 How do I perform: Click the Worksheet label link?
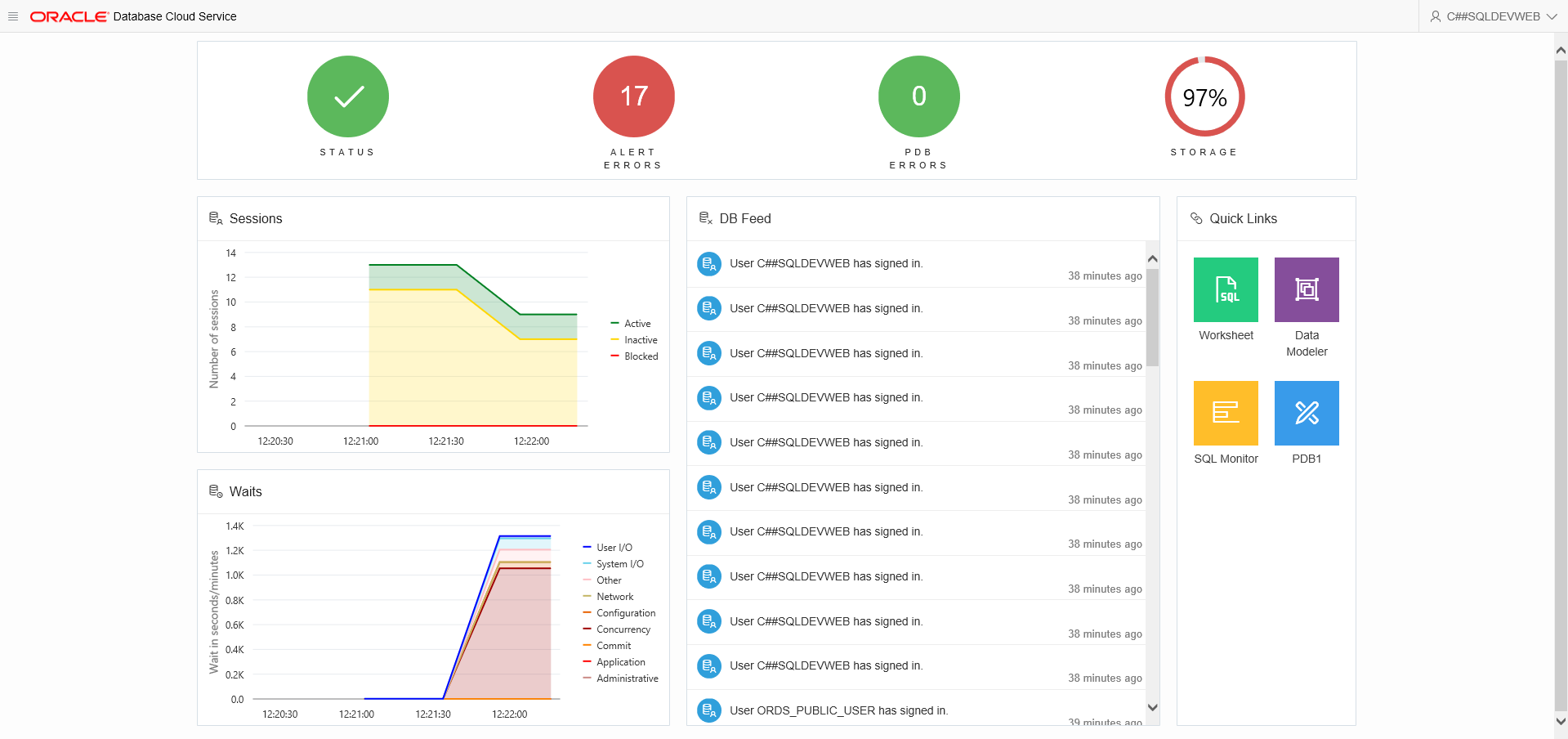(x=1226, y=335)
